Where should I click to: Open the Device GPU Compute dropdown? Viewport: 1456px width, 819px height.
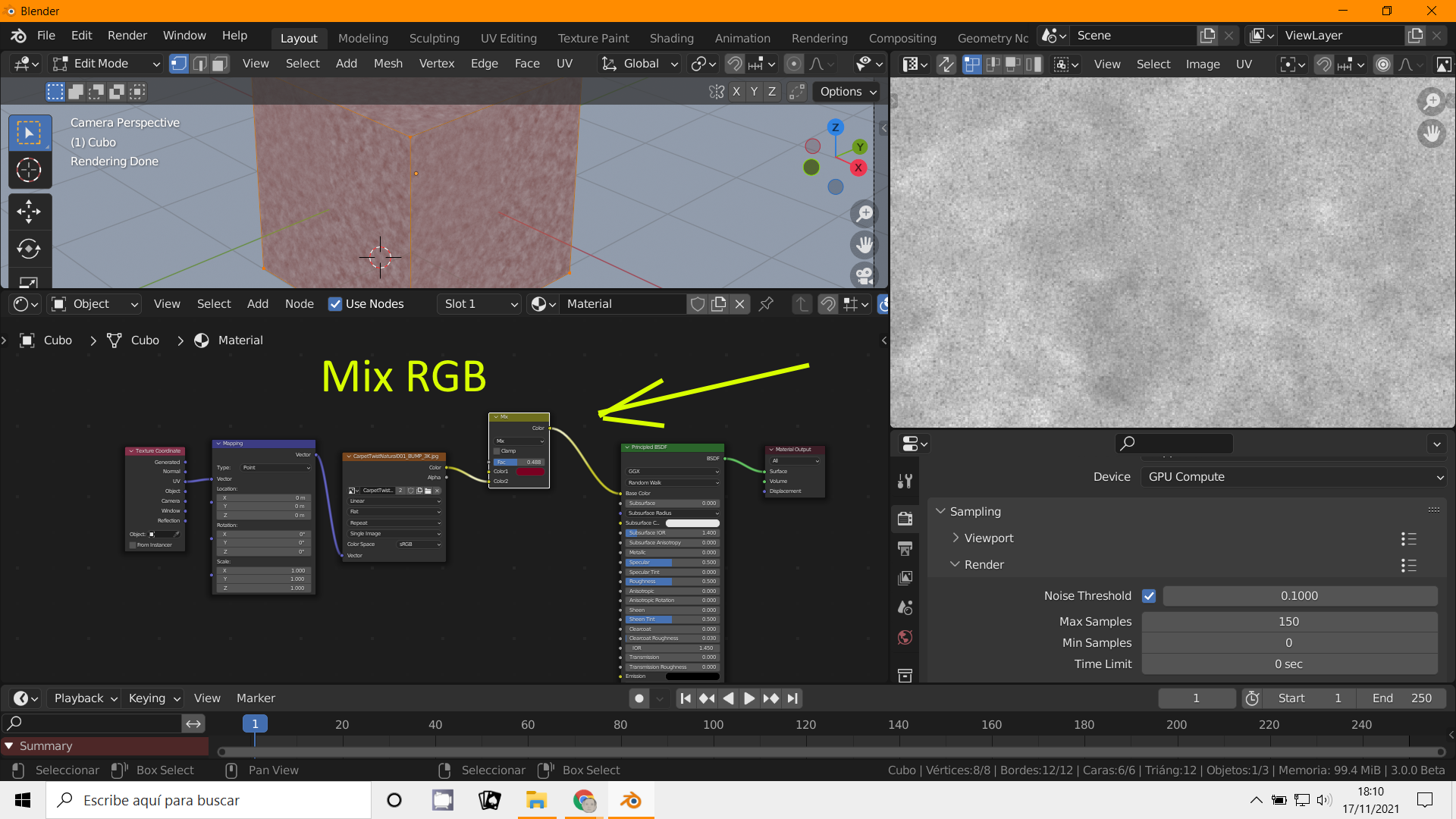1294,477
